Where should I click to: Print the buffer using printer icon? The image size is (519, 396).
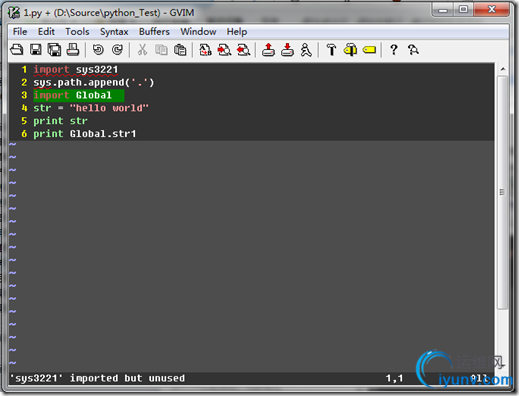point(73,50)
